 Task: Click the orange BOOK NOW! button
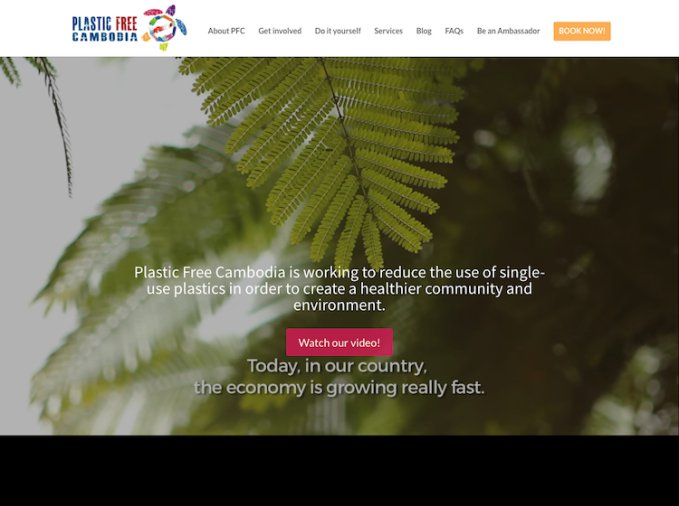tap(582, 31)
